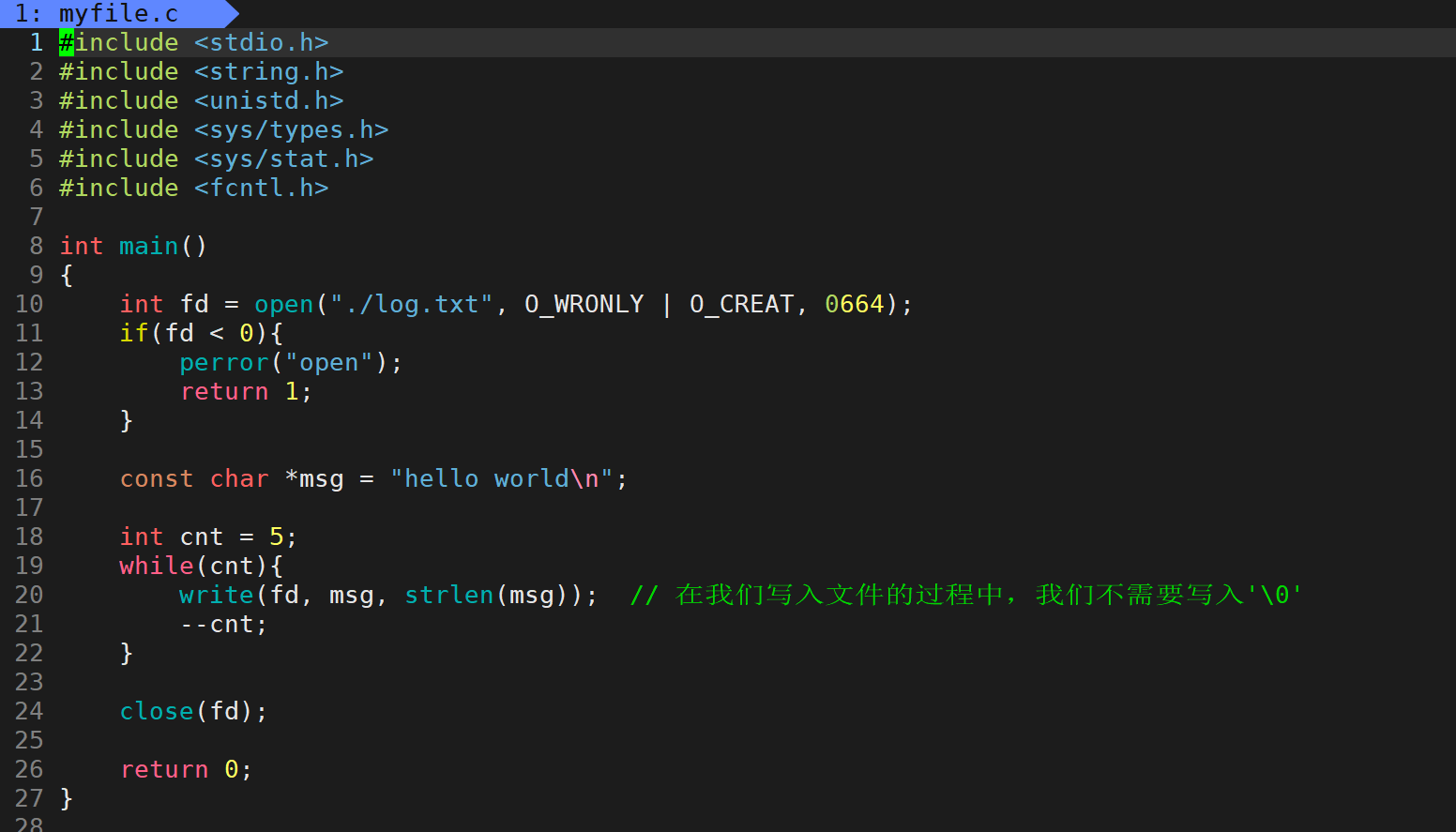Click the <stdio.h> include header

(262, 42)
